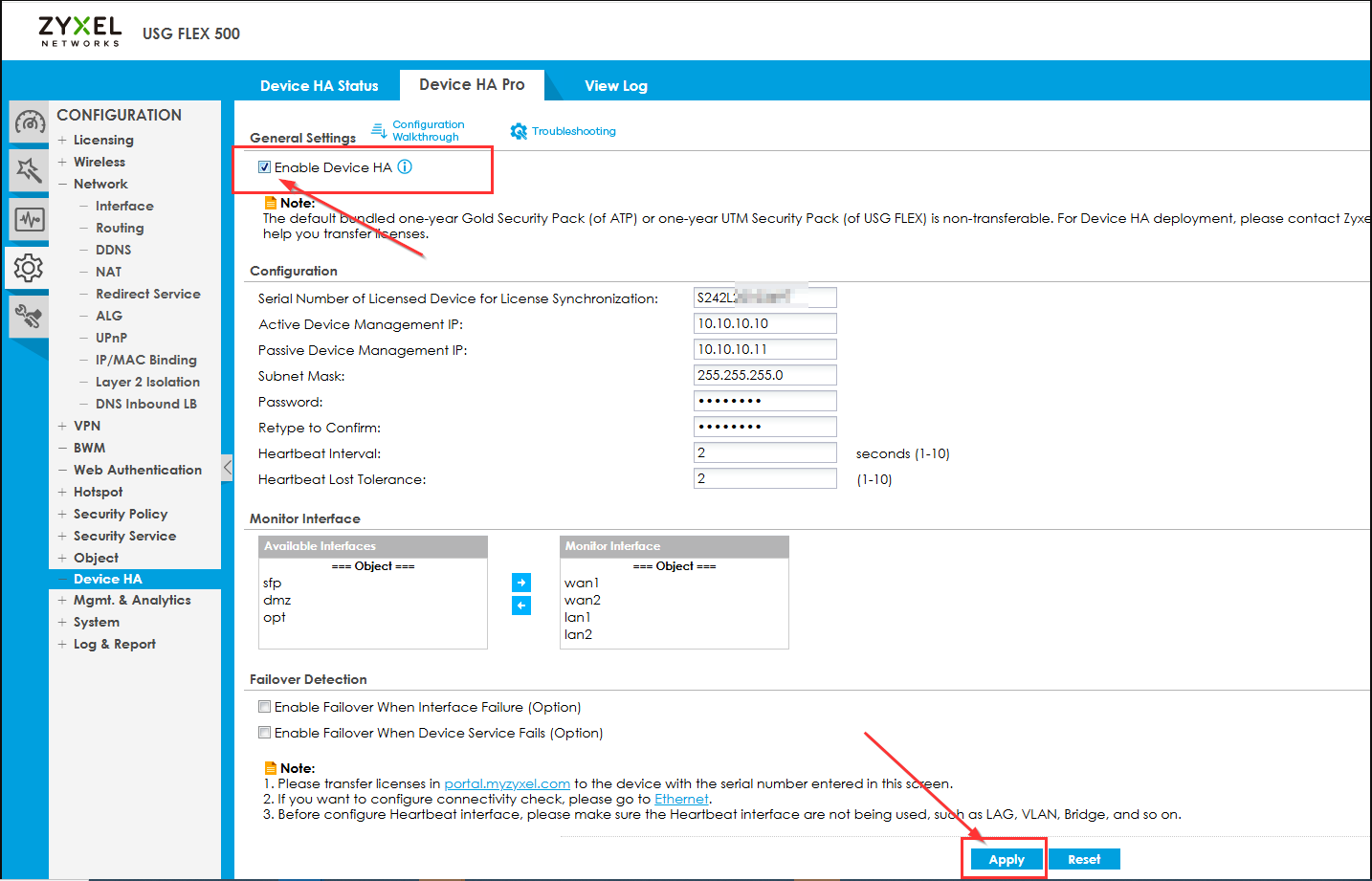Open the Quick Setup wizard wand icon
This screenshot has height=881, width=1372.
pyautogui.click(x=29, y=171)
